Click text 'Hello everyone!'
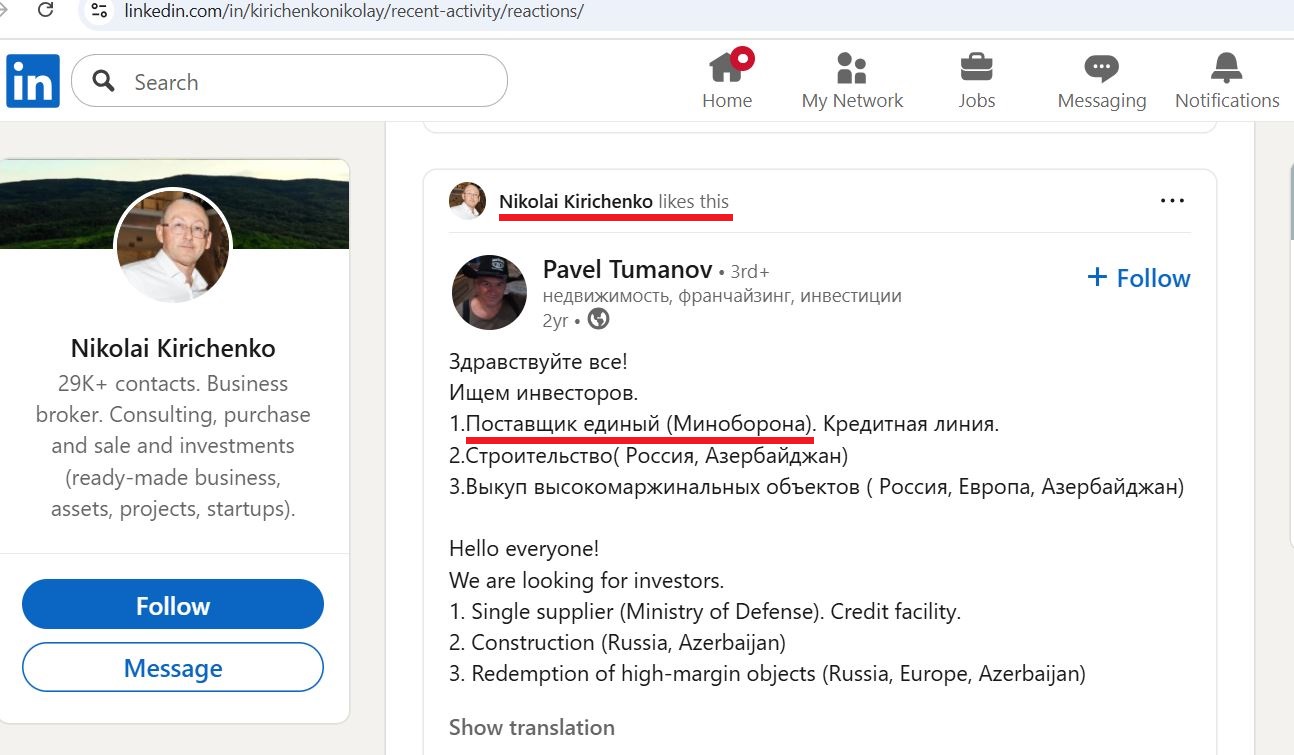Screen dimensions: 1294x755 pos(524,549)
